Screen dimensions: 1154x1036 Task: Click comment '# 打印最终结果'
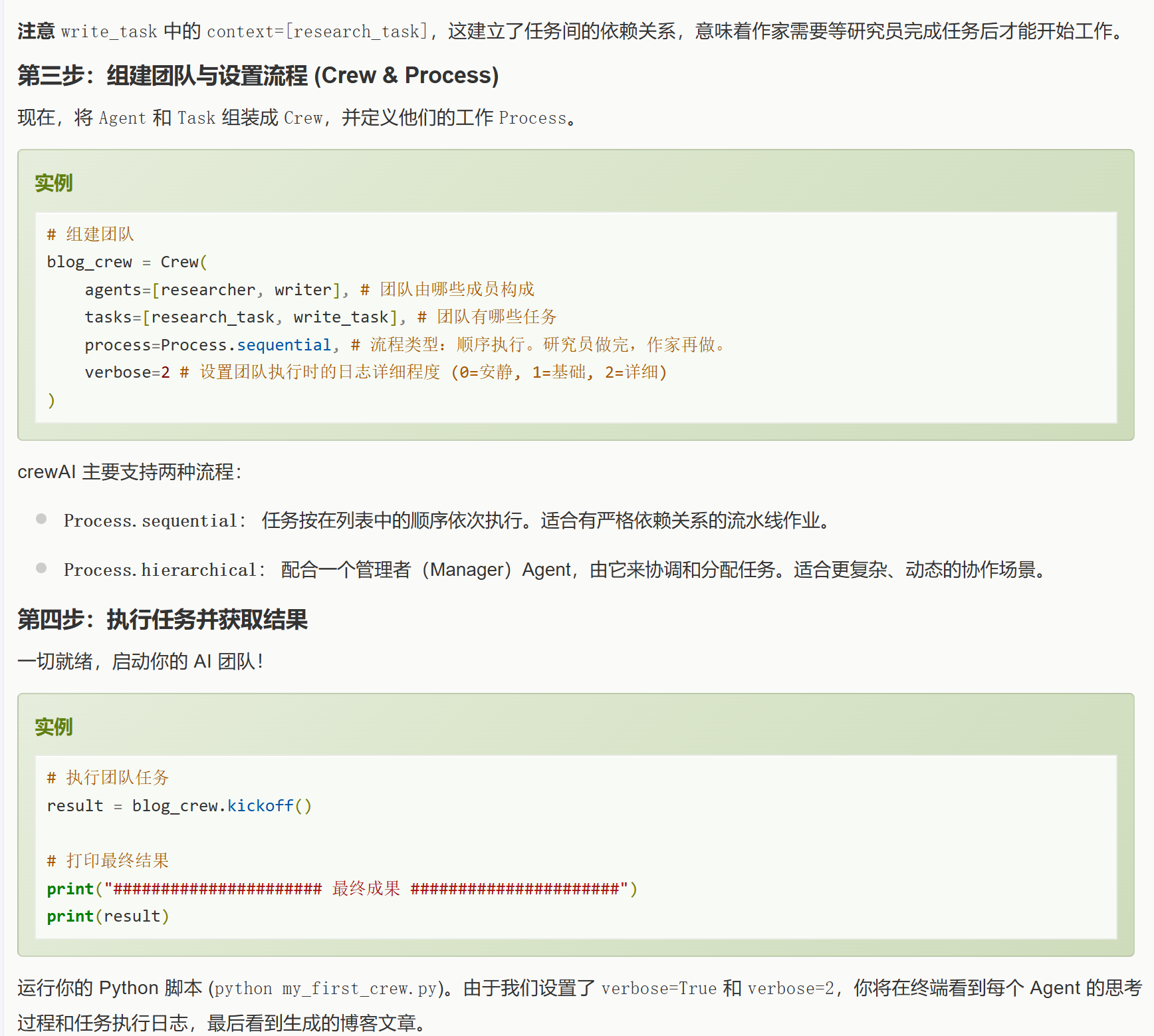pyautogui.click(x=108, y=860)
